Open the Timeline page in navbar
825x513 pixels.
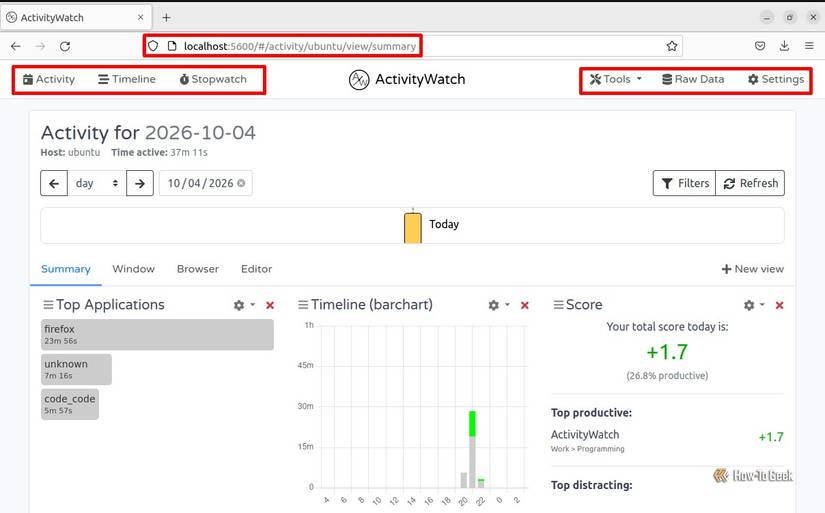(x=127, y=79)
